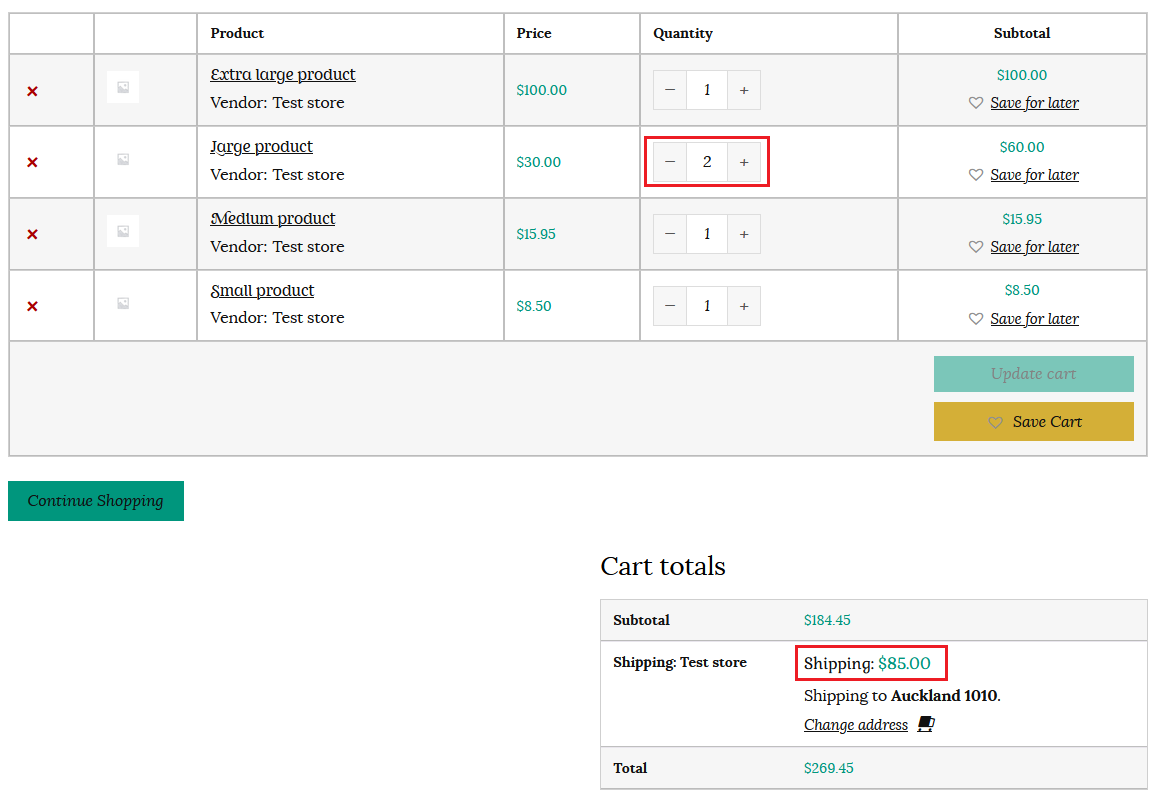Image resolution: width=1158 pixels, height=798 pixels.
Task: Click Medium product thumbnail image
Action: pyautogui.click(x=123, y=231)
